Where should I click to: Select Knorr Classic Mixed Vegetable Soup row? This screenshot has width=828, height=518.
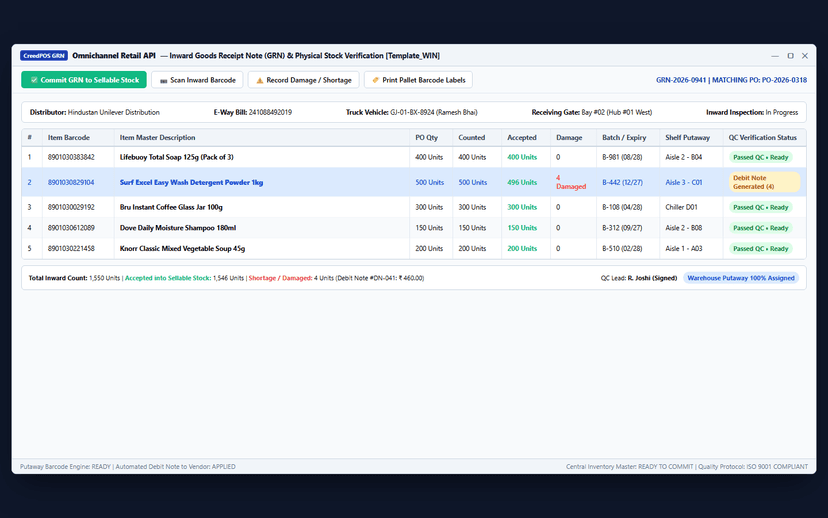(414, 248)
